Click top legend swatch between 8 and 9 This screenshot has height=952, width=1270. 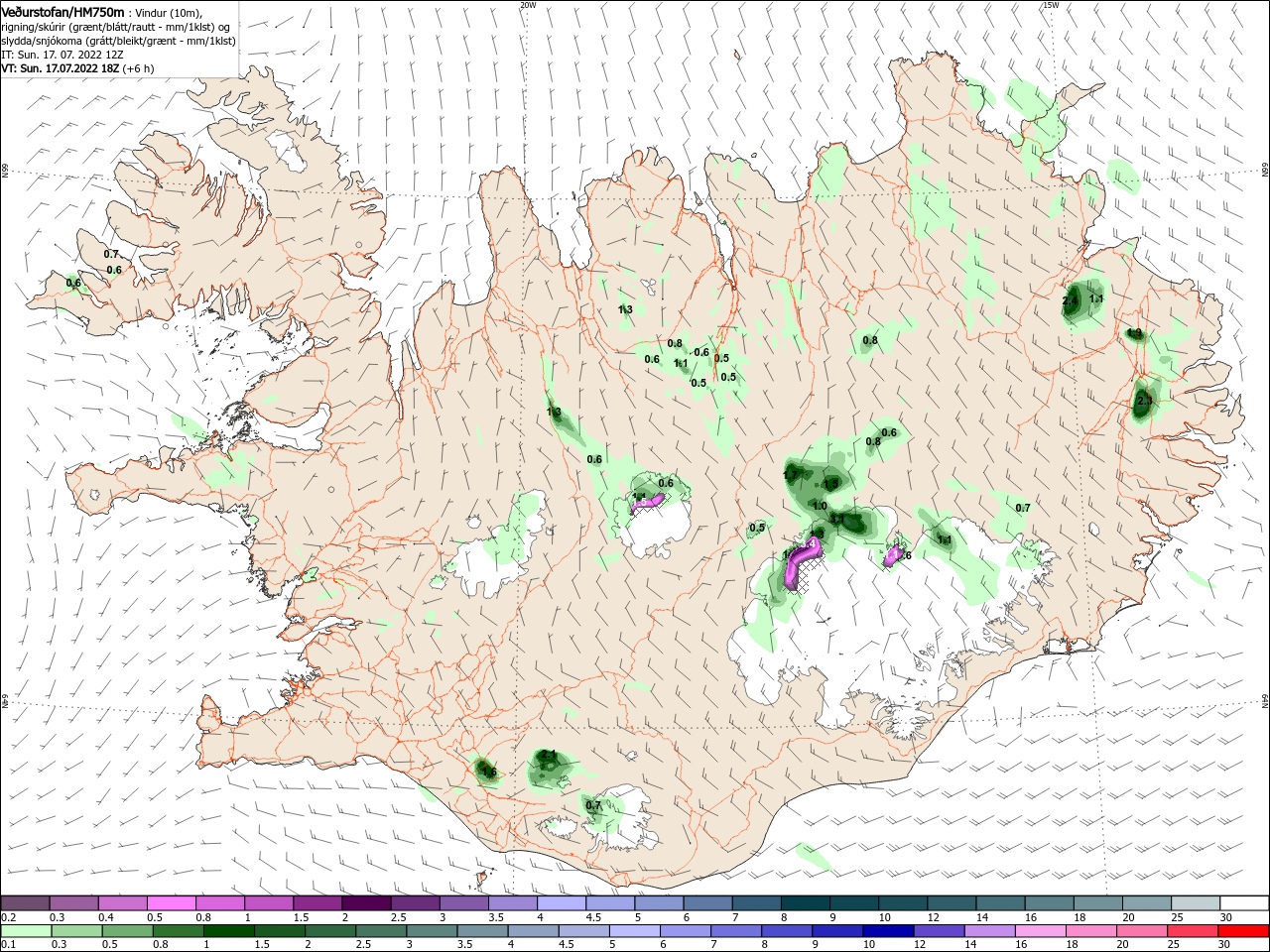pos(806,903)
